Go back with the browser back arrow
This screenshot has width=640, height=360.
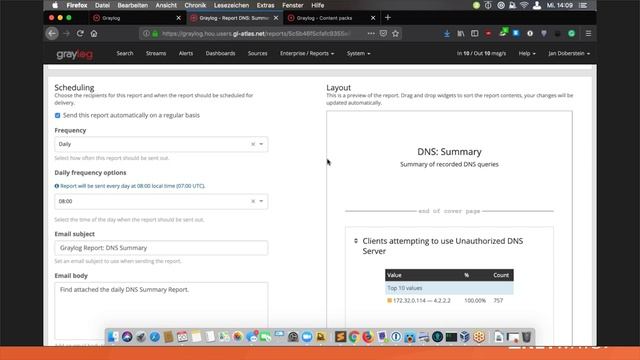point(52,33)
